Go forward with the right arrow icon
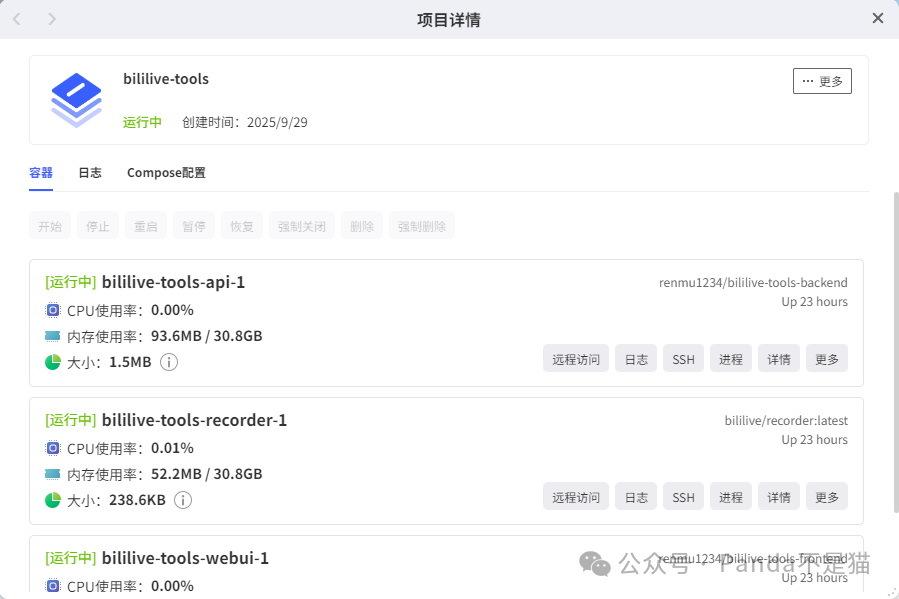The height and width of the screenshot is (599, 899). [52, 19]
